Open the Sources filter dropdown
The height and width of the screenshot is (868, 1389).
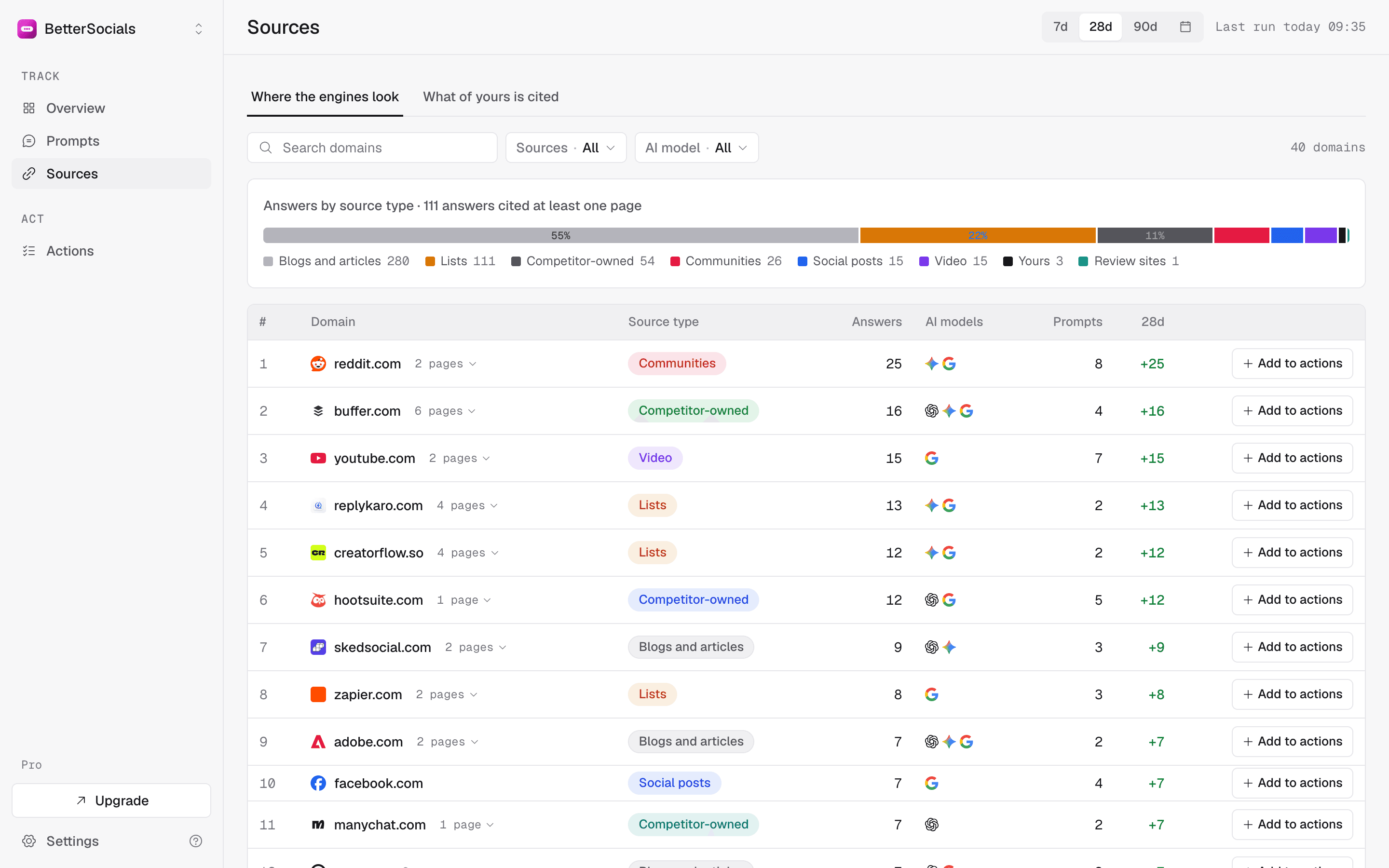[x=566, y=148]
